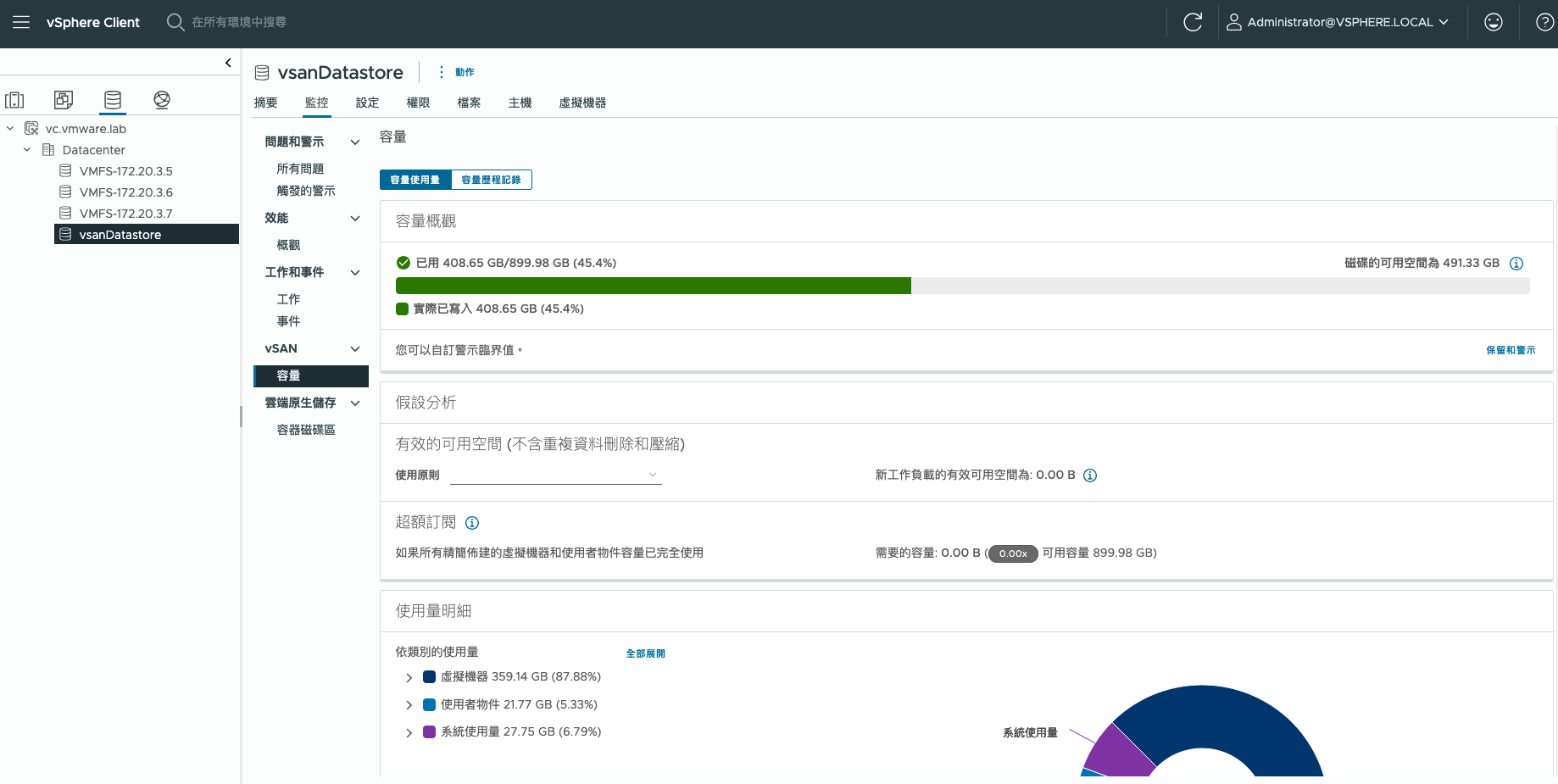Open 觸發的警示 in monitor menu
Screen dimensions: 1558x784
coord(307,191)
